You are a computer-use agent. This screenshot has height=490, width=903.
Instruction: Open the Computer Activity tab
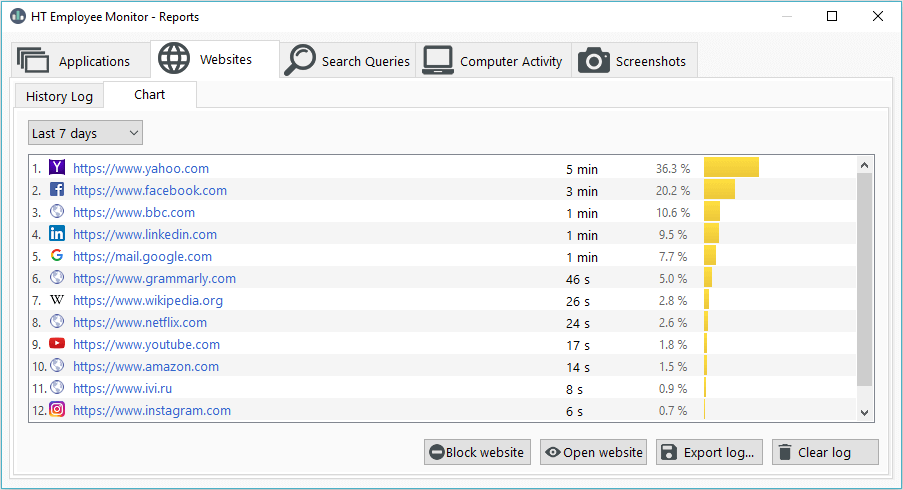pos(494,60)
